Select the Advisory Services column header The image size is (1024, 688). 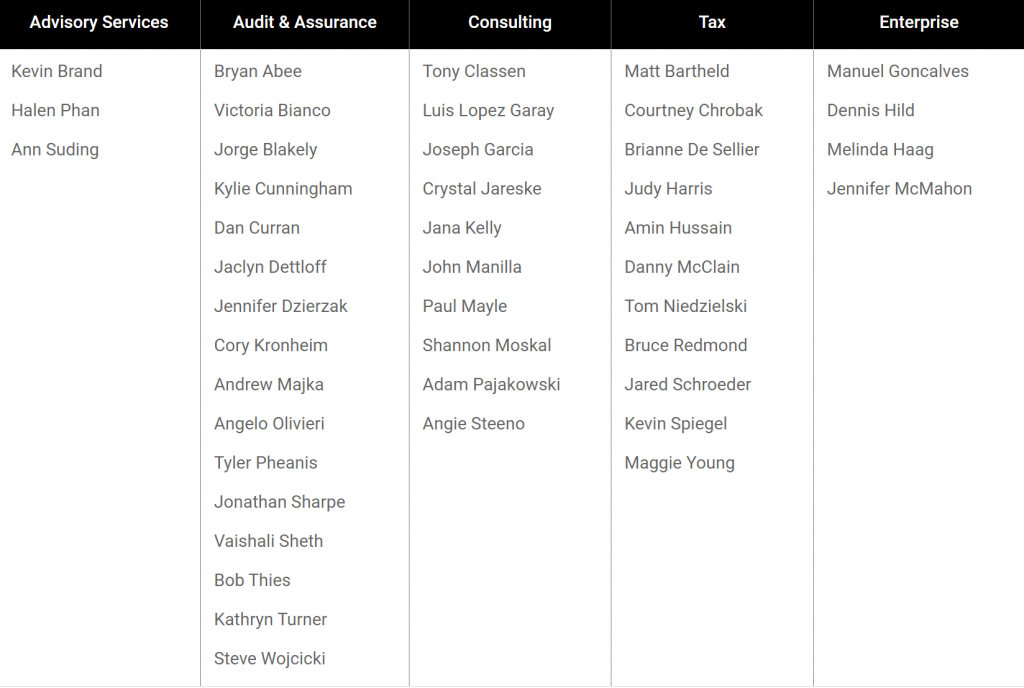pos(99,22)
